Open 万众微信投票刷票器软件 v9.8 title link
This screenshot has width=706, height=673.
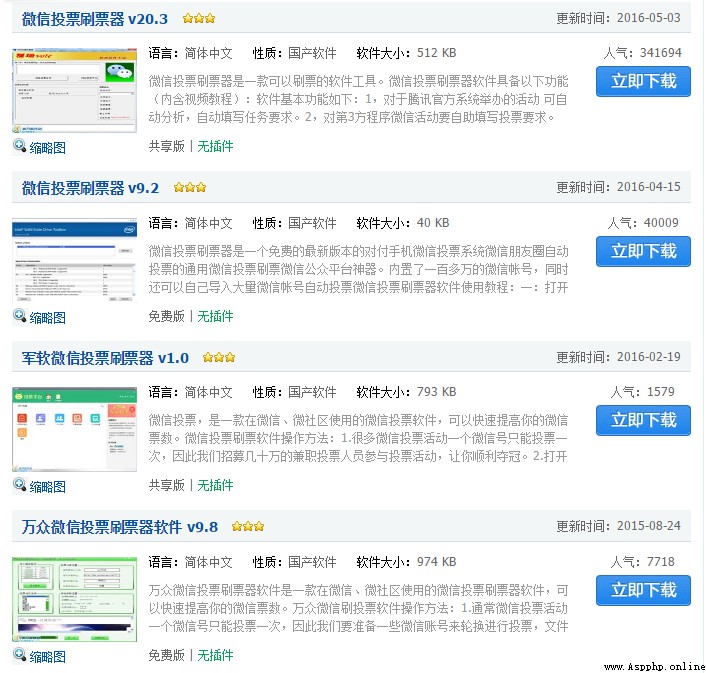[120, 527]
